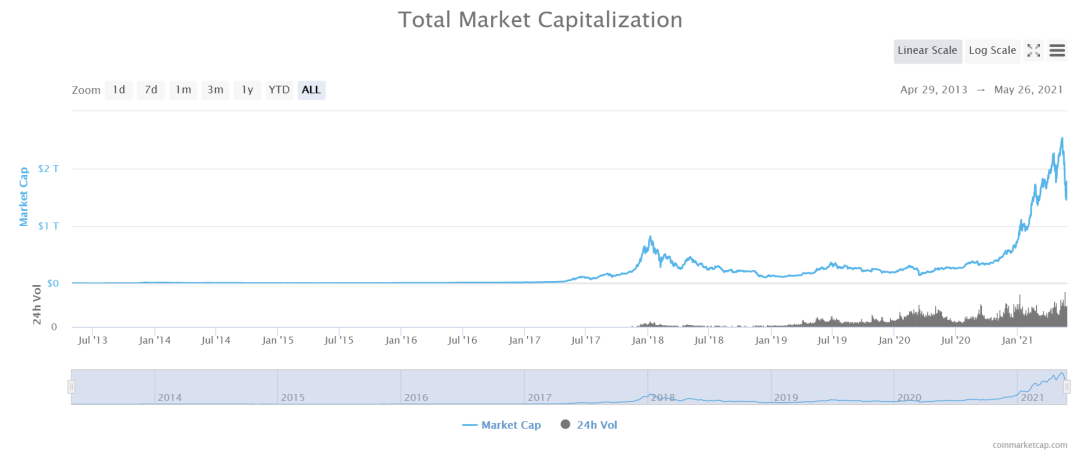Grab the left navigator range handle
This screenshot has height=456, width=1080.
71,387
